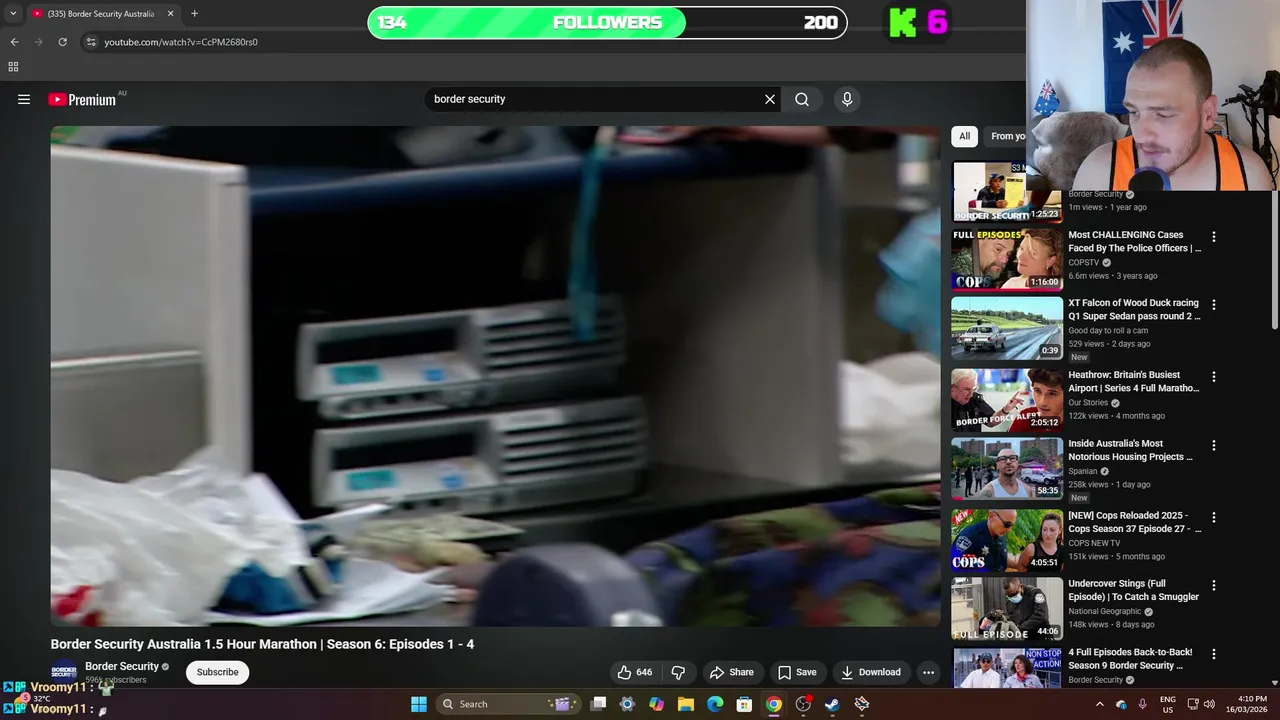
Task: Download the Border Security video
Action: point(871,672)
